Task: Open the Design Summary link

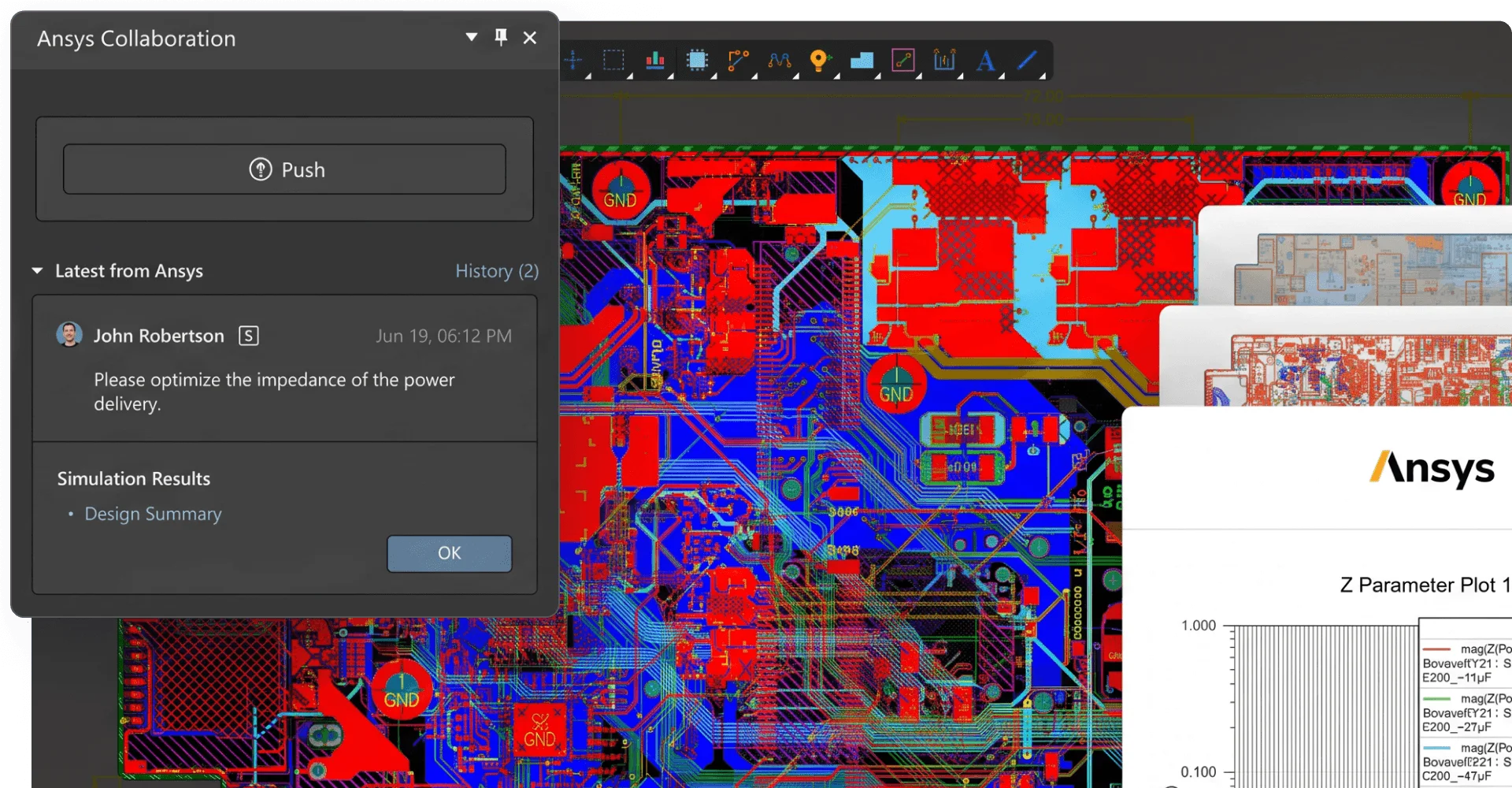Action: pyautogui.click(x=153, y=514)
